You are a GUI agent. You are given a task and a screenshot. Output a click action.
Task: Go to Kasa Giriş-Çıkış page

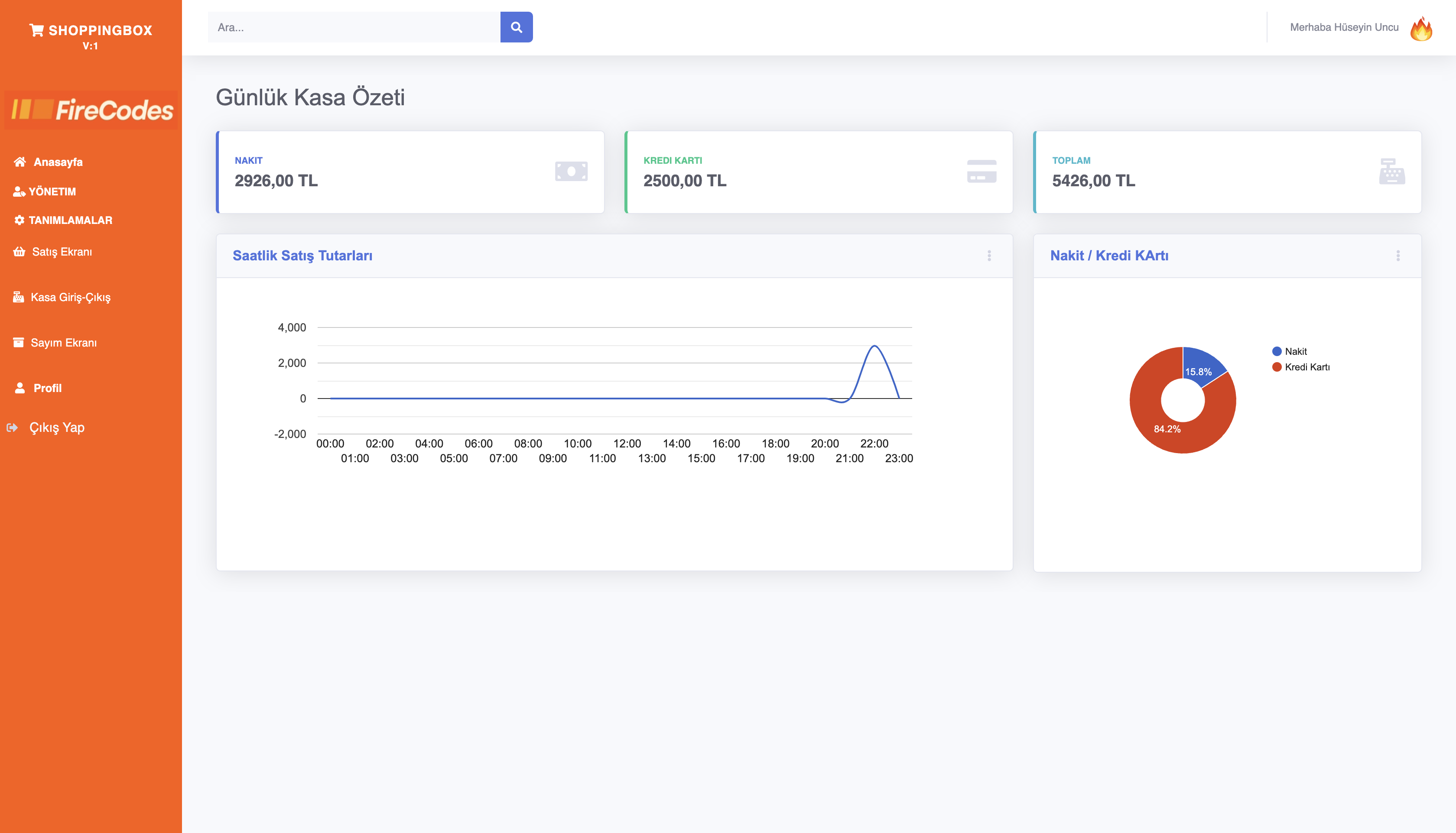(70, 297)
